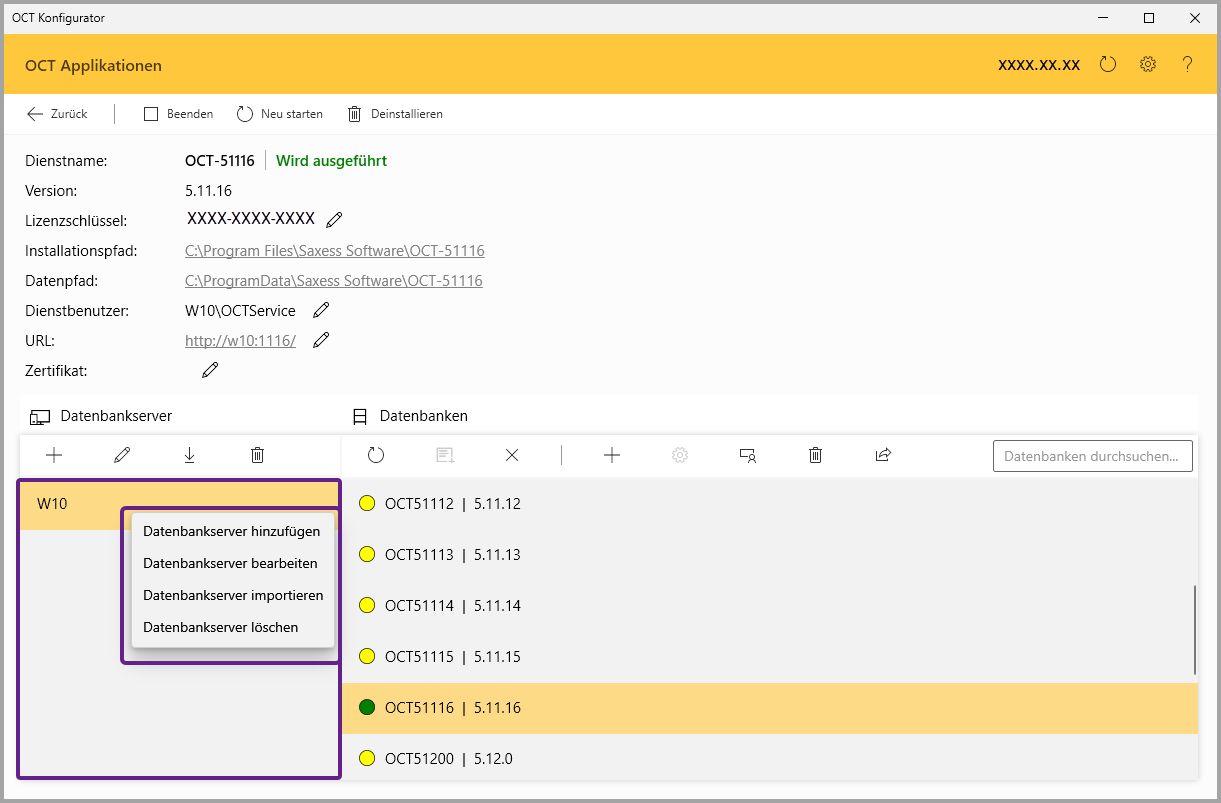Image resolution: width=1221 pixels, height=803 pixels.
Task: Click the help question mark icon
Action: click(x=1187, y=65)
